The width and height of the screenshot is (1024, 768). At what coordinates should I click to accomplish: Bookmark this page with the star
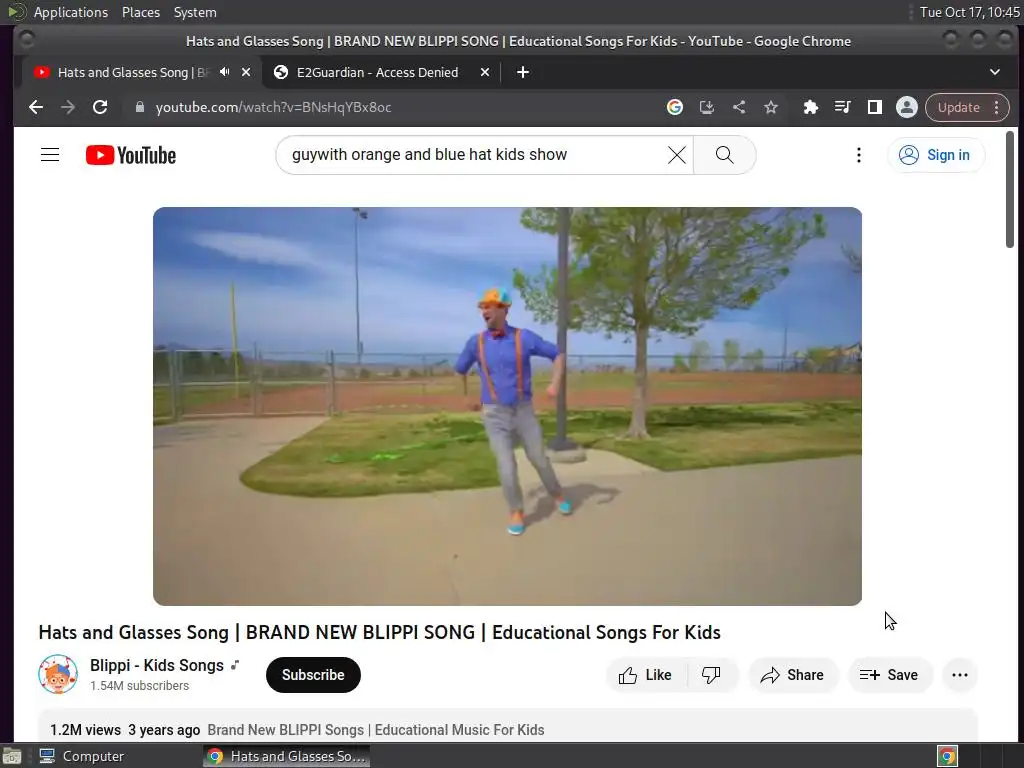click(771, 107)
